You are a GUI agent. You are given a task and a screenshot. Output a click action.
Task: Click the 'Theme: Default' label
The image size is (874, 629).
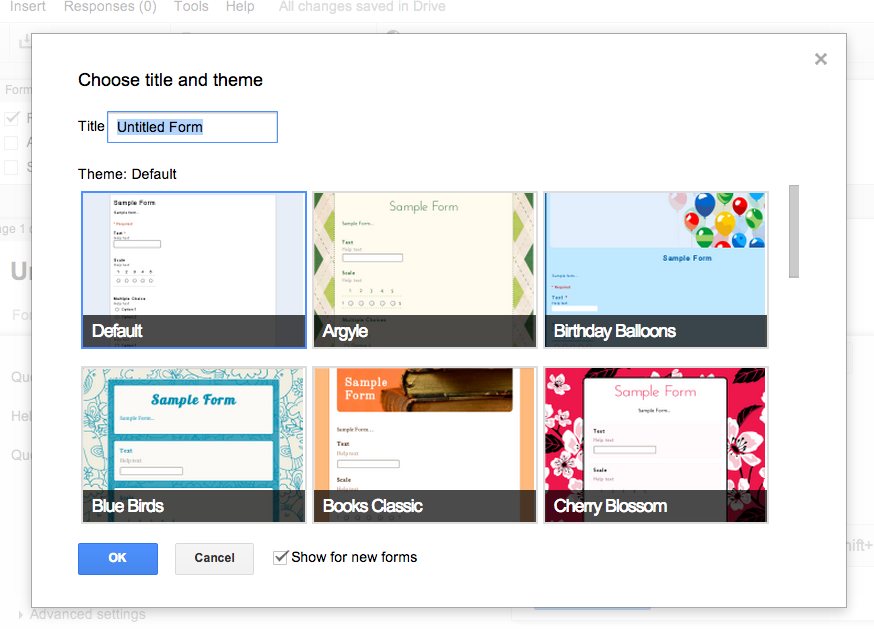click(x=127, y=175)
